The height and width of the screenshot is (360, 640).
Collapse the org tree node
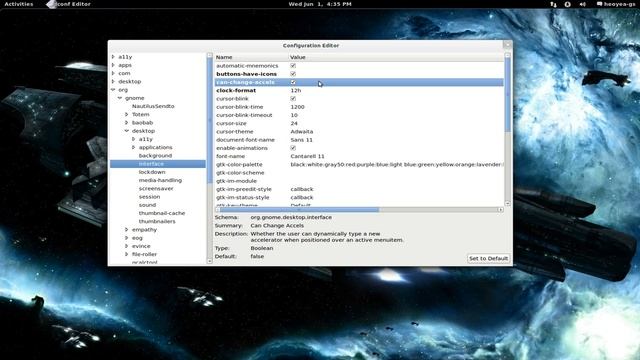coord(113,89)
